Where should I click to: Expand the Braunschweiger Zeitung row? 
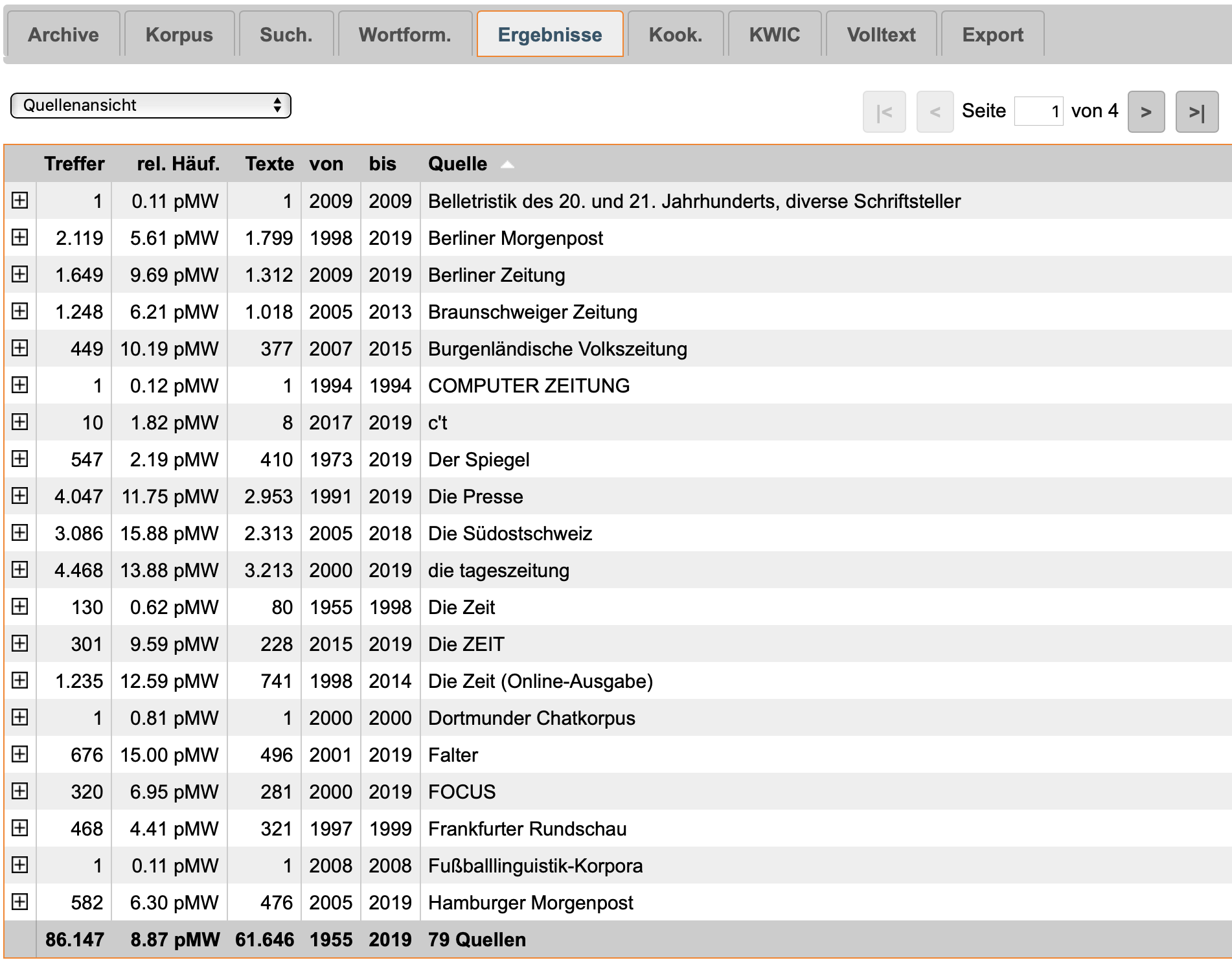click(20, 312)
